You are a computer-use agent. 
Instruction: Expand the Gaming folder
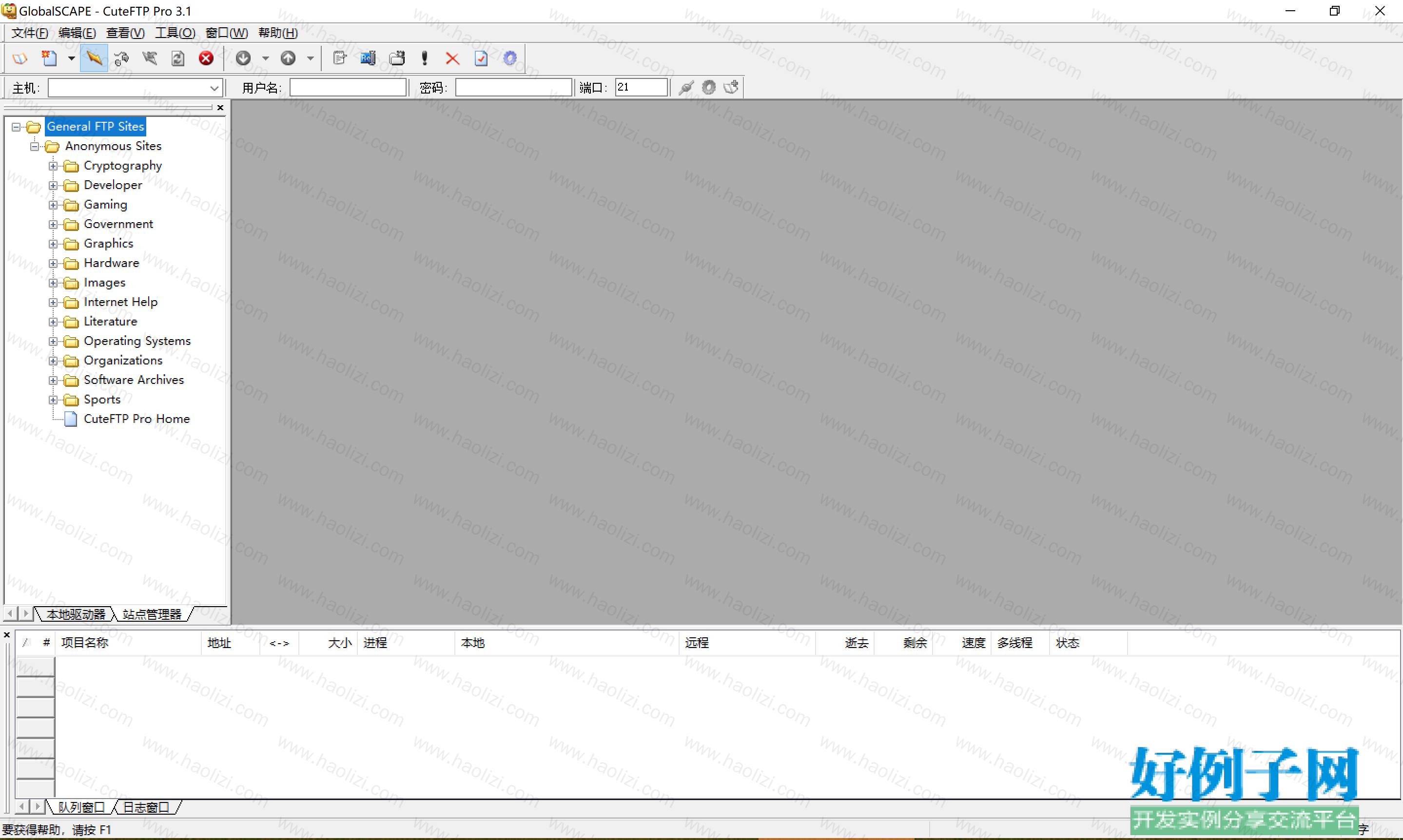53,205
